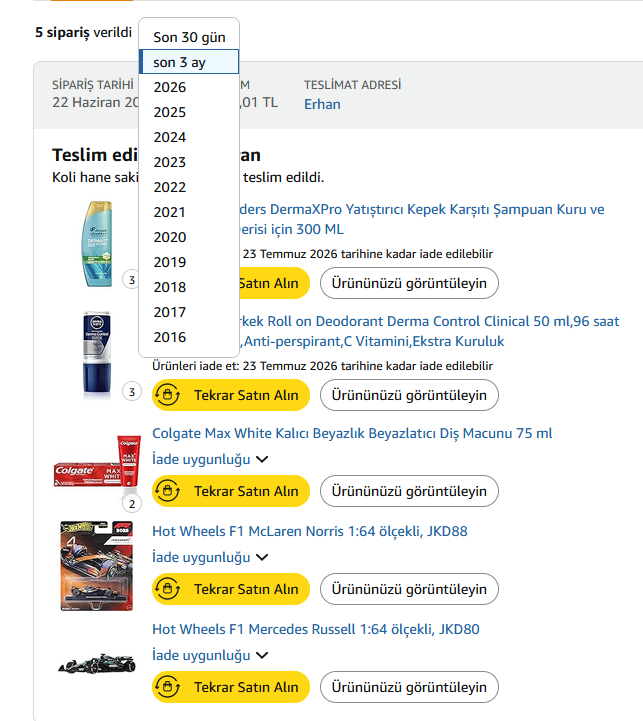This screenshot has height=721, width=643.
Task: Open the Erhan delivery address link
Action: click(x=322, y=104)
